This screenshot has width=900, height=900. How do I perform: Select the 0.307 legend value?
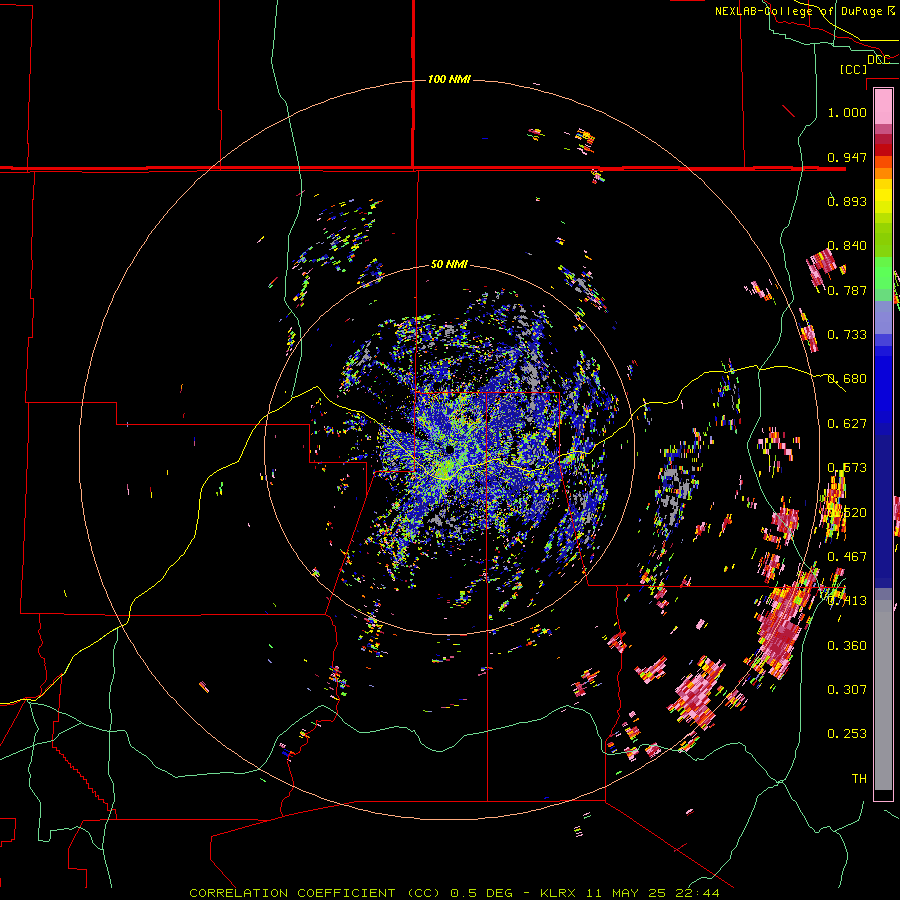847,689
